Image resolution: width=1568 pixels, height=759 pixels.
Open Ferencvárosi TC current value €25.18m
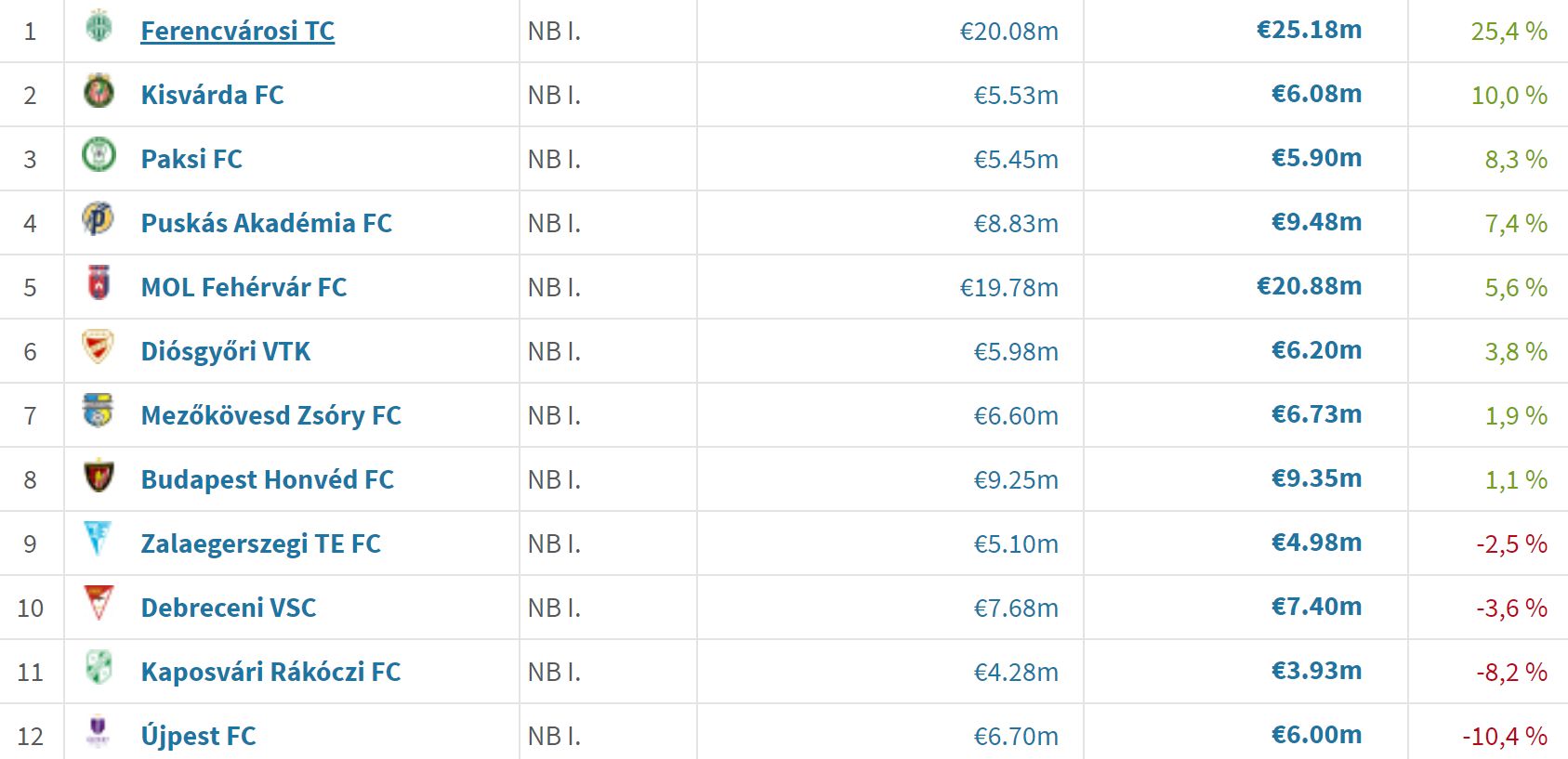pos(1309,30)
